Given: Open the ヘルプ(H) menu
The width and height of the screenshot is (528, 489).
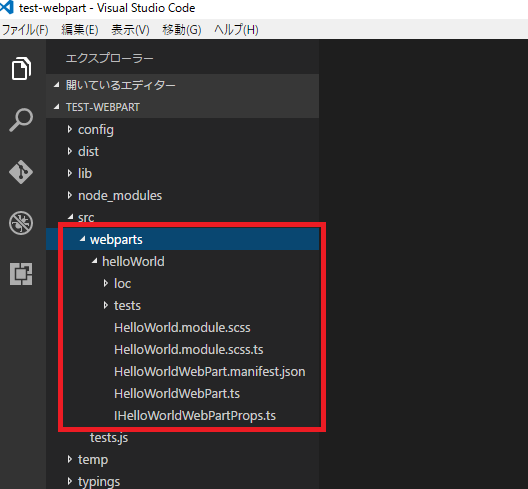Looking at the screenshot, I should 236,30.
